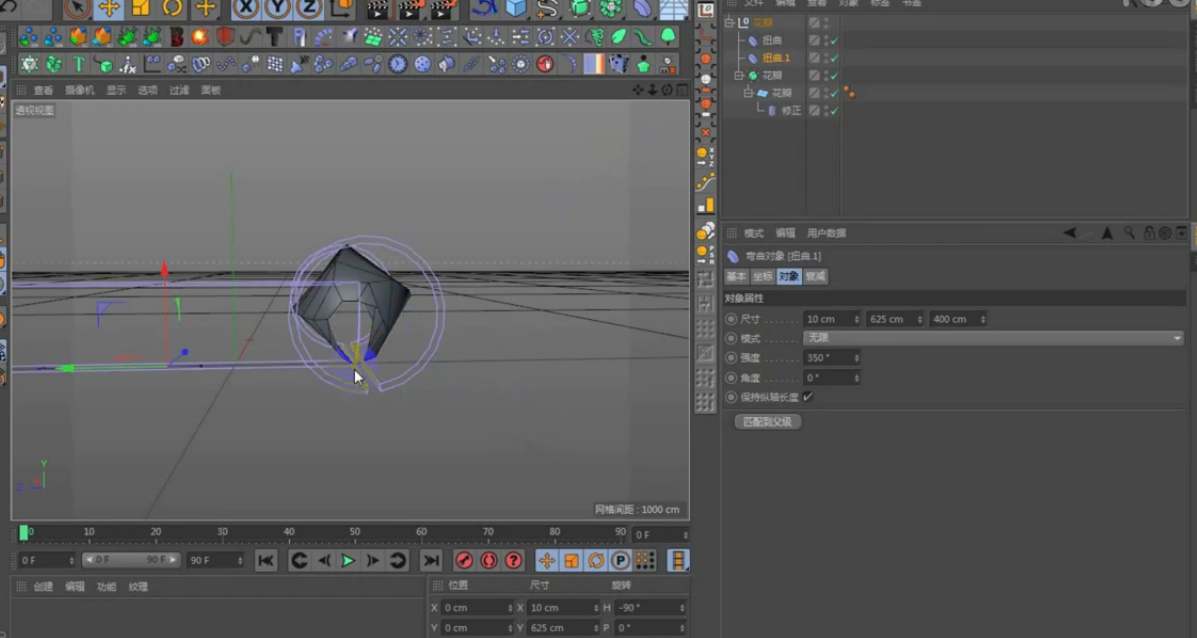The image size is (1197, 638).
Task: Click the stepper arrows of the 强度 350° field
Action: (857, 358)
